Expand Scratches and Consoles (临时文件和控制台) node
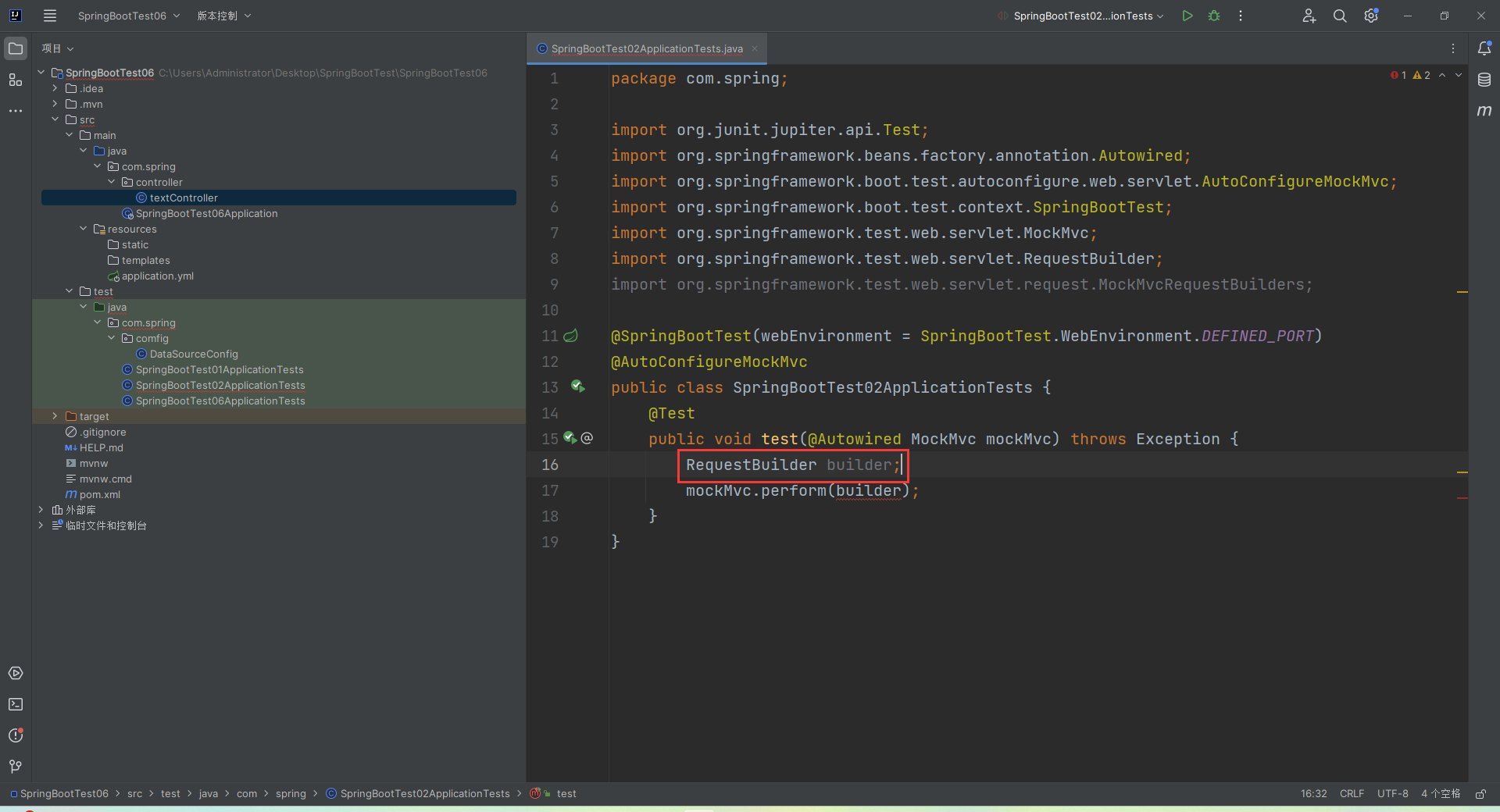1500x812 pixels. 41,525
